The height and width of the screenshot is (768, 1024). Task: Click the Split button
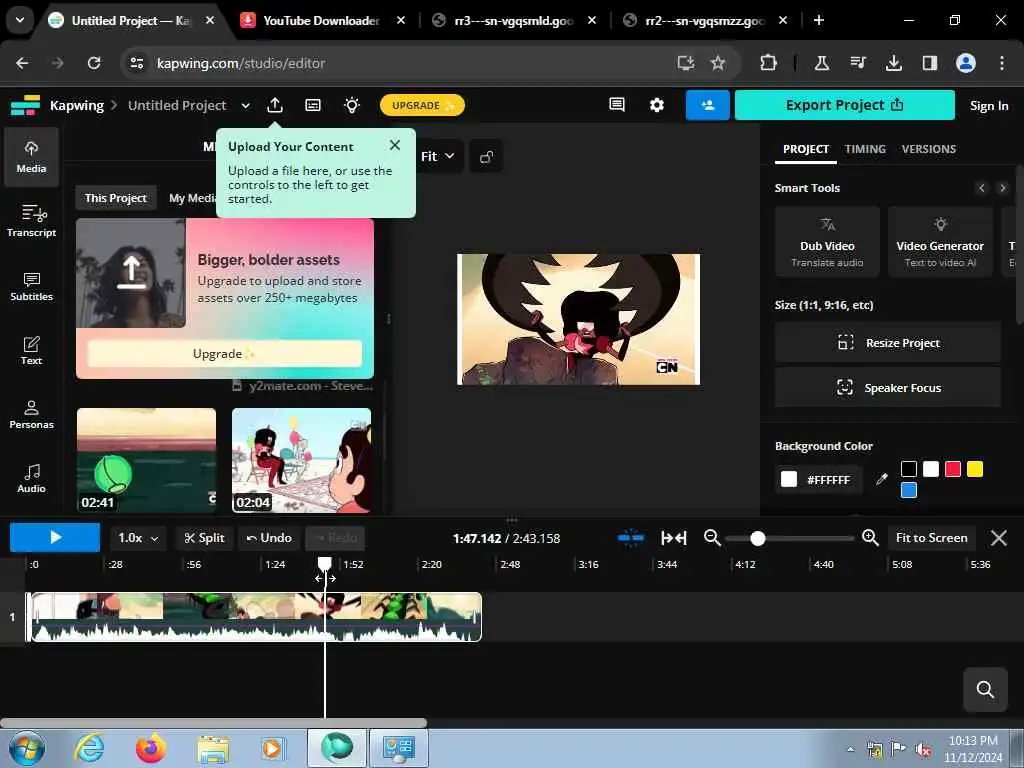204,538
